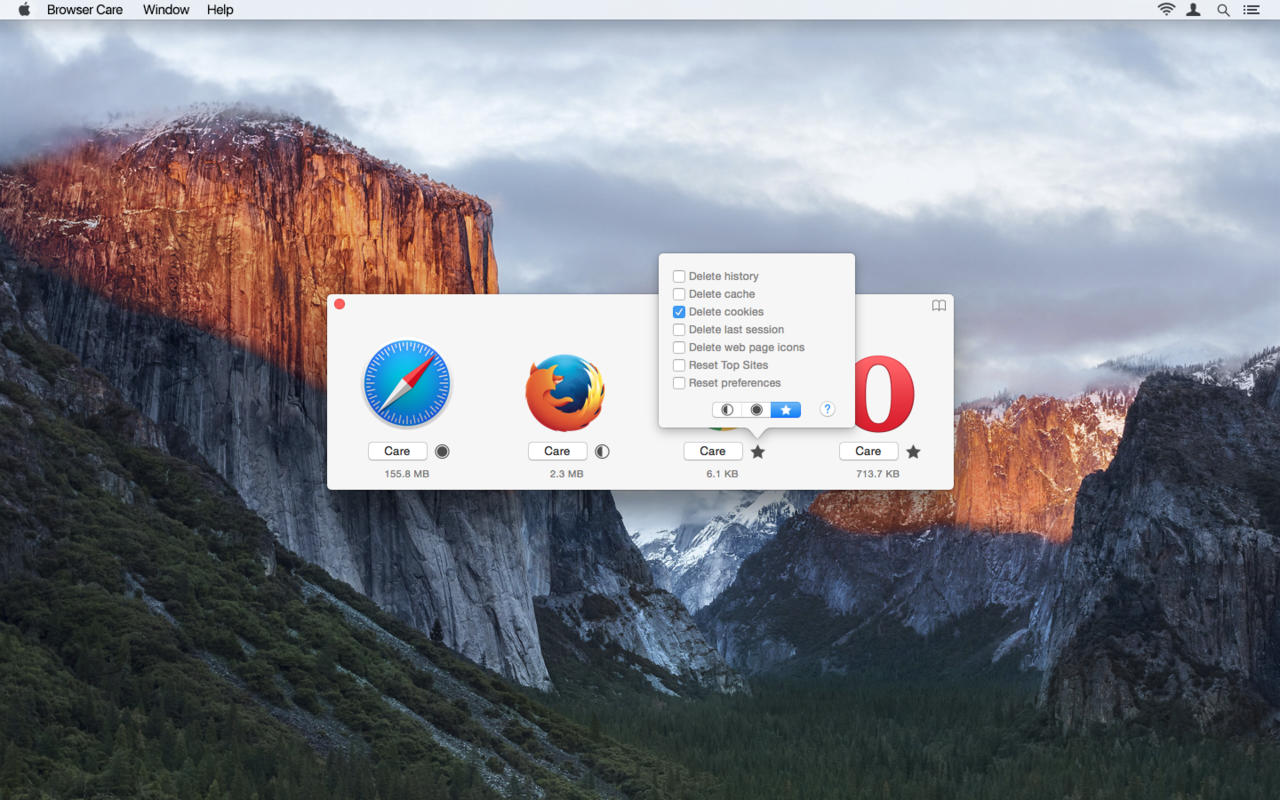Viewport: 1280px width, 800px height.
Task: Click the question mark help button
Action: (827, 409)
